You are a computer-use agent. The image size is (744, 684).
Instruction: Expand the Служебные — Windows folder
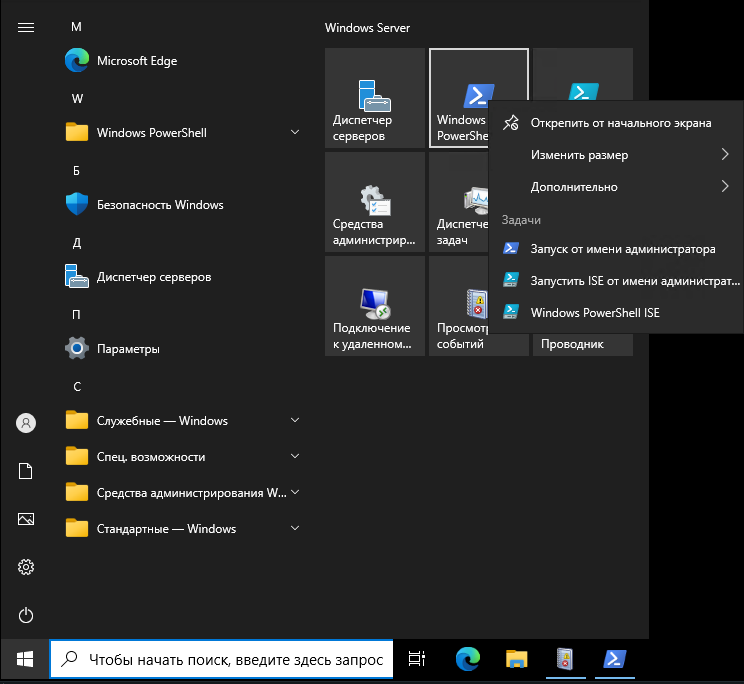(180, 421)
